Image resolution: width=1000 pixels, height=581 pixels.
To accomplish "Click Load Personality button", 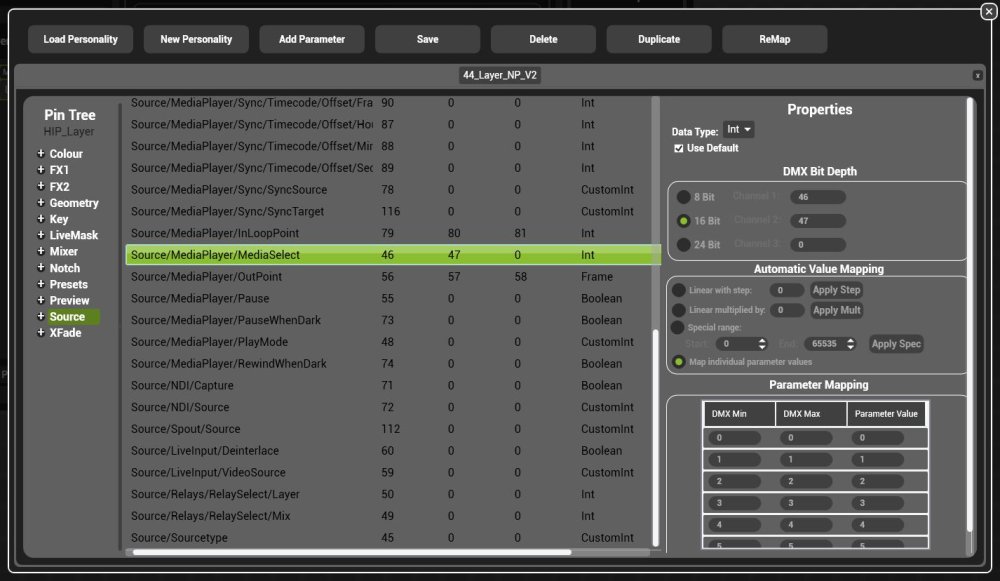I will point(80,39).
